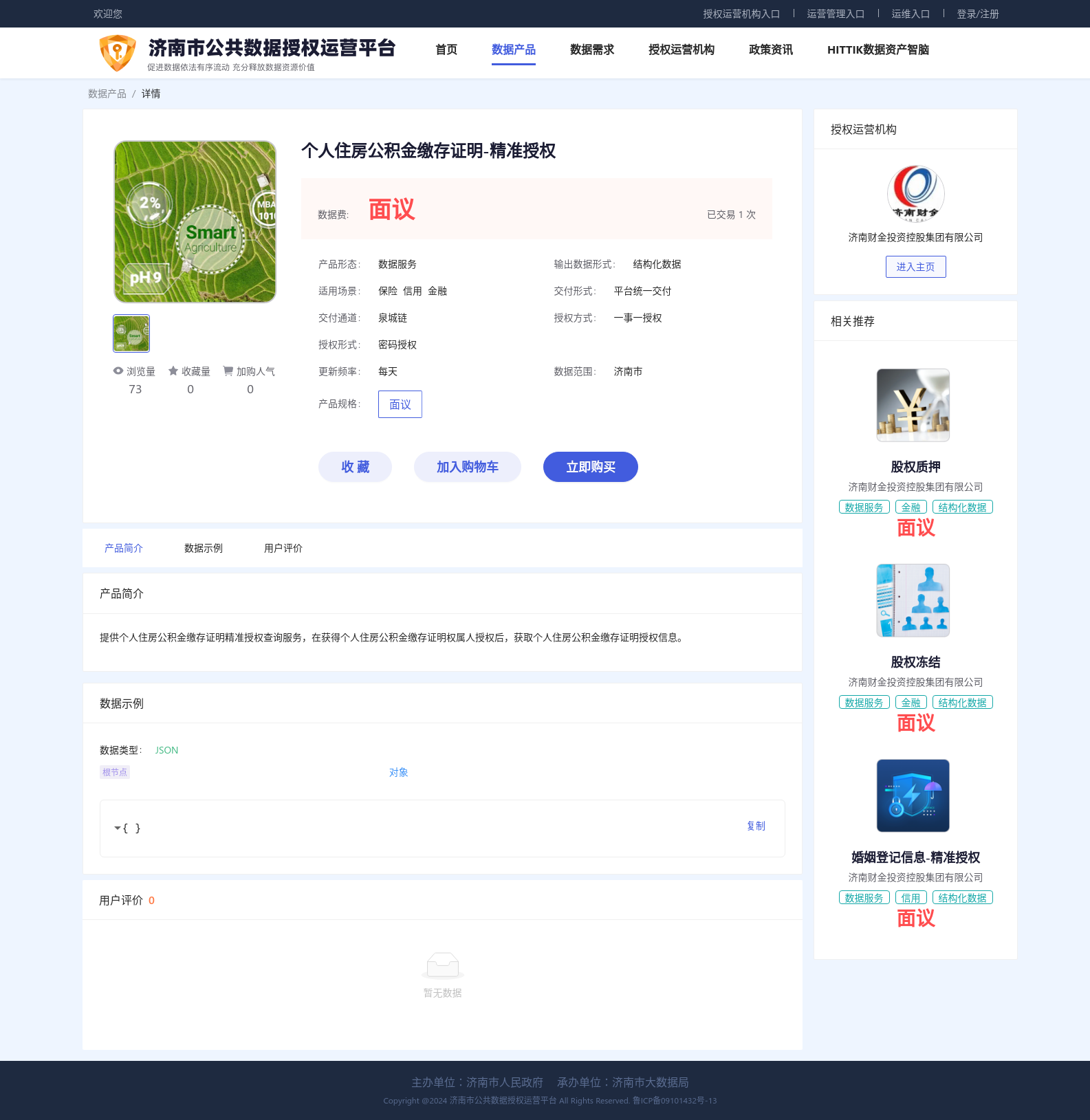Click the 对象 type label
1090x1120 pixels.
click(399, 772)
